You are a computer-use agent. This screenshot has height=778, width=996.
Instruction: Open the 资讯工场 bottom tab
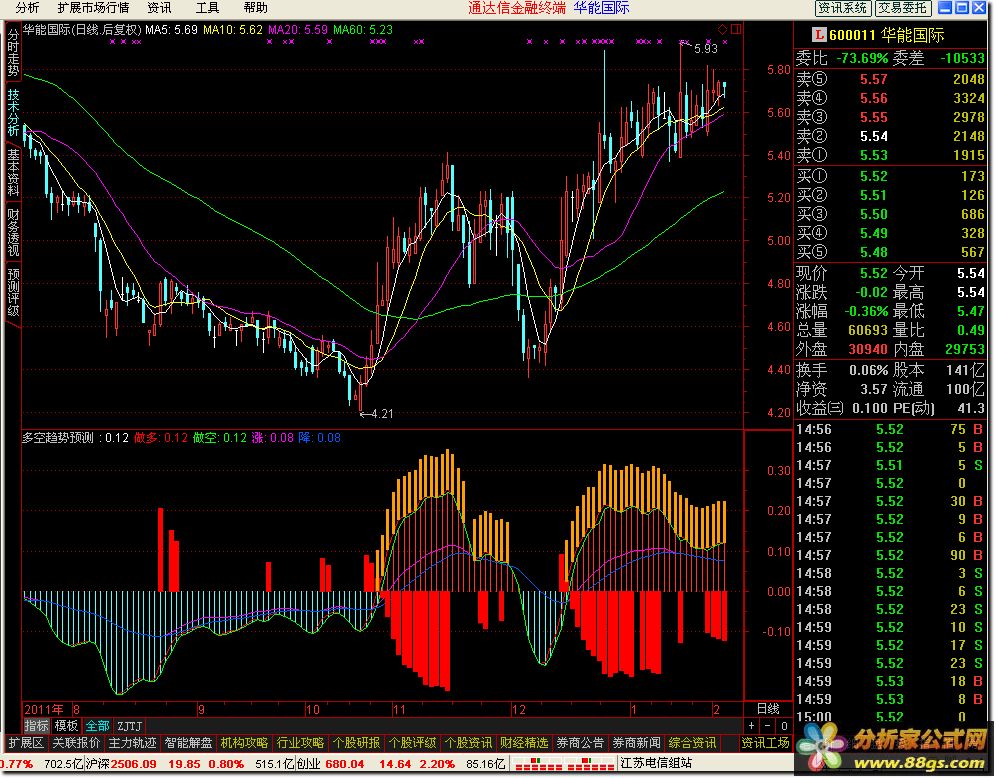(765, 742)
